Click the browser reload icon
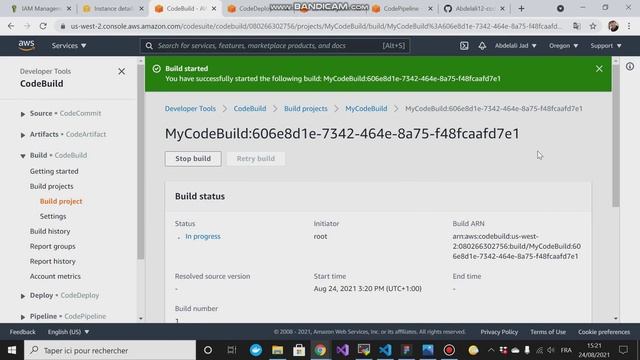 tap(43, 26)
